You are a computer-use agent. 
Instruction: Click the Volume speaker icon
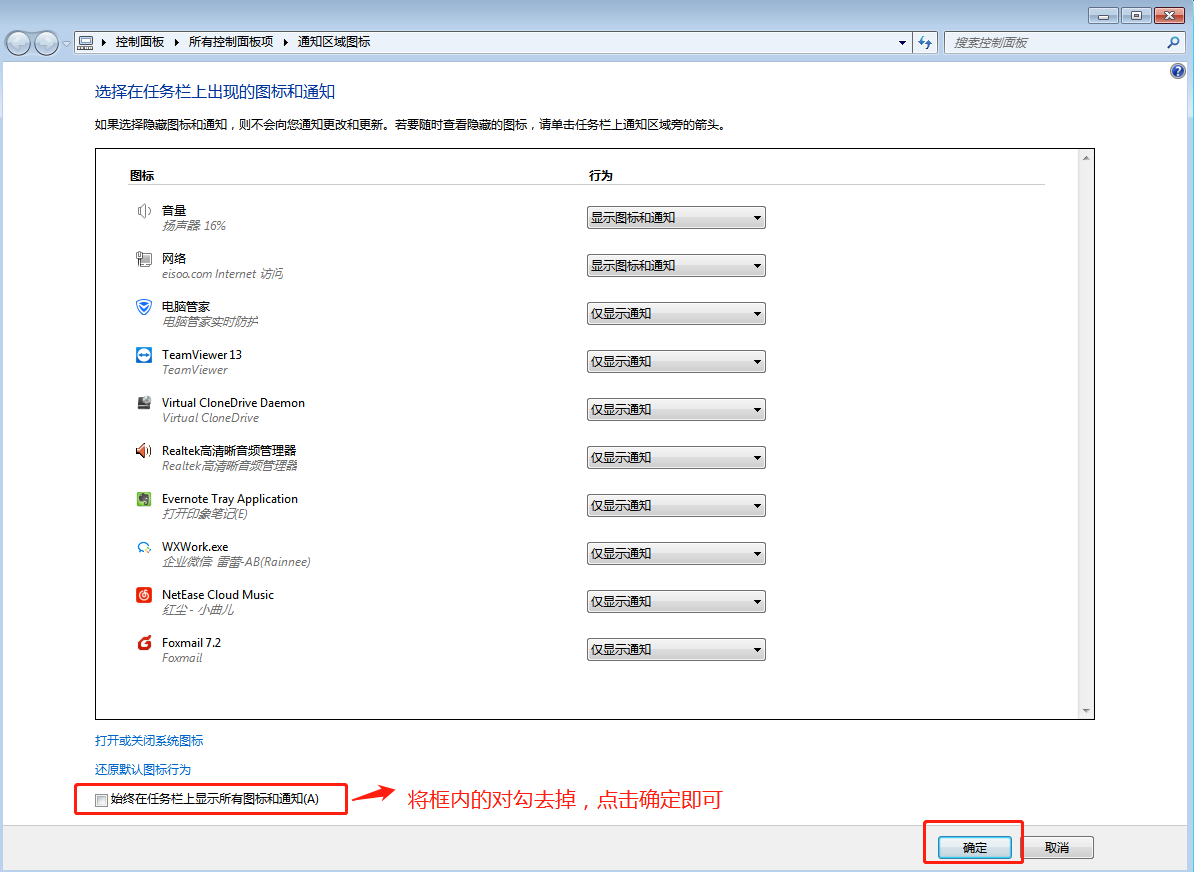coord(144,211)
